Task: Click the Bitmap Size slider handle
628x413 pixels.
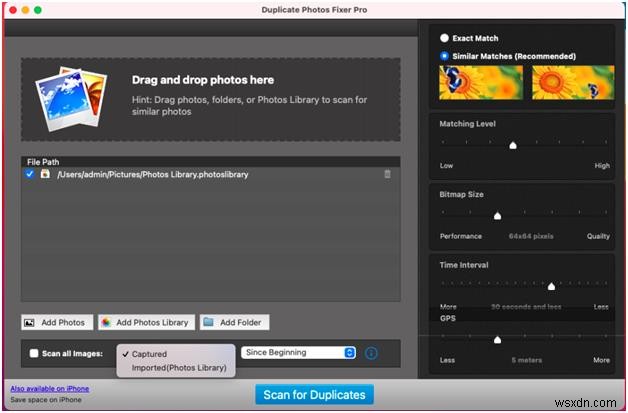Action: pos(497,216)
